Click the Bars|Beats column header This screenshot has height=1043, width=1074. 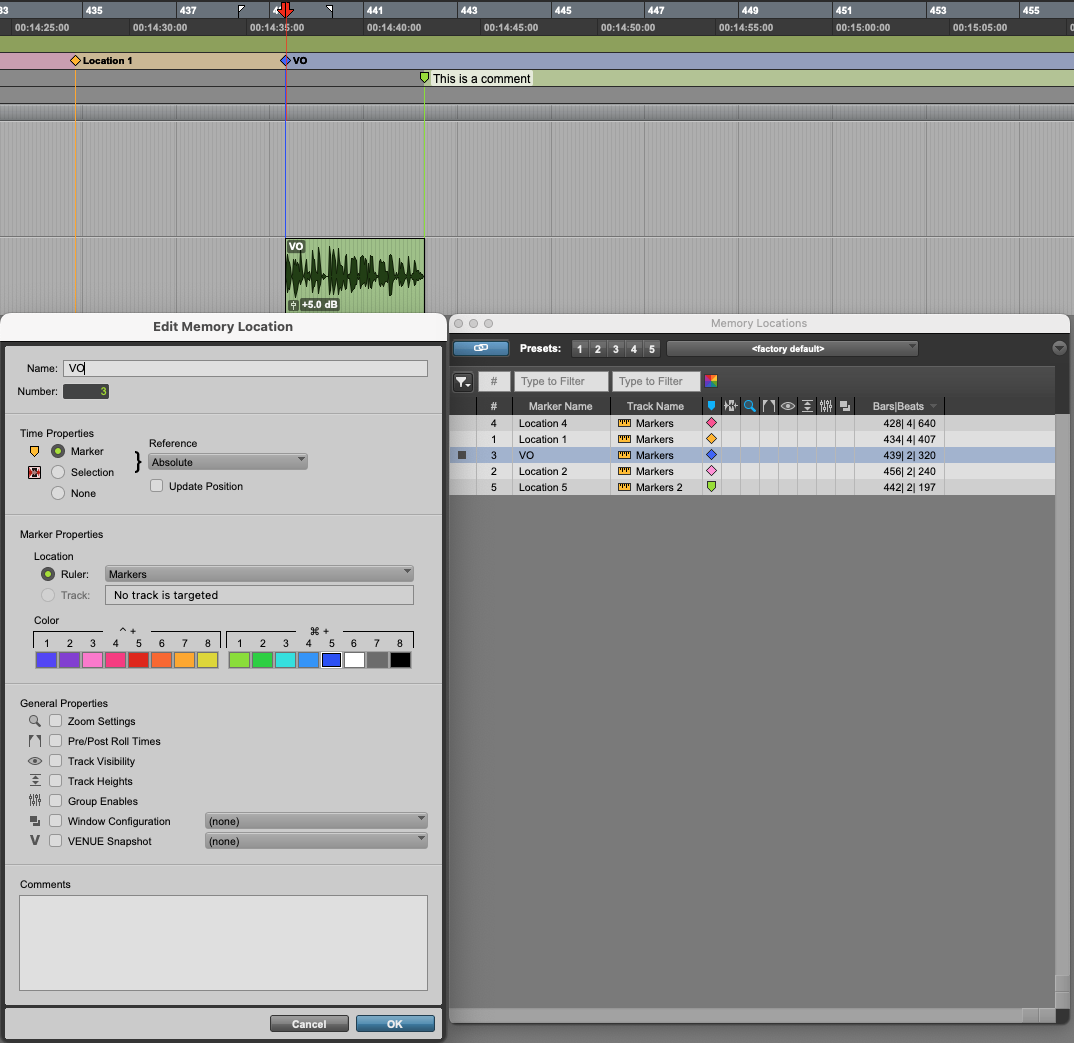(899, 406)
